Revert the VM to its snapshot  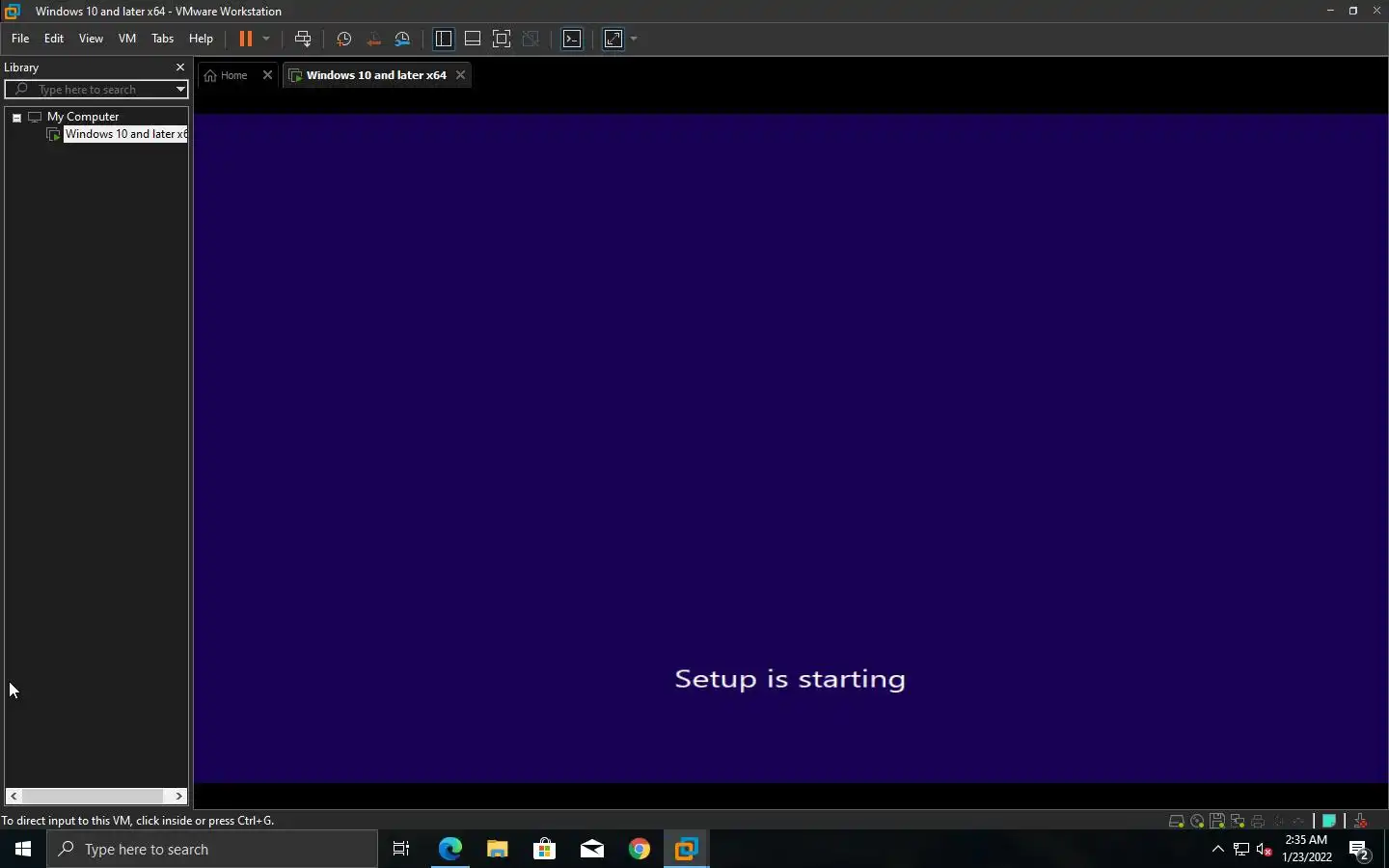tap(373, 39)
